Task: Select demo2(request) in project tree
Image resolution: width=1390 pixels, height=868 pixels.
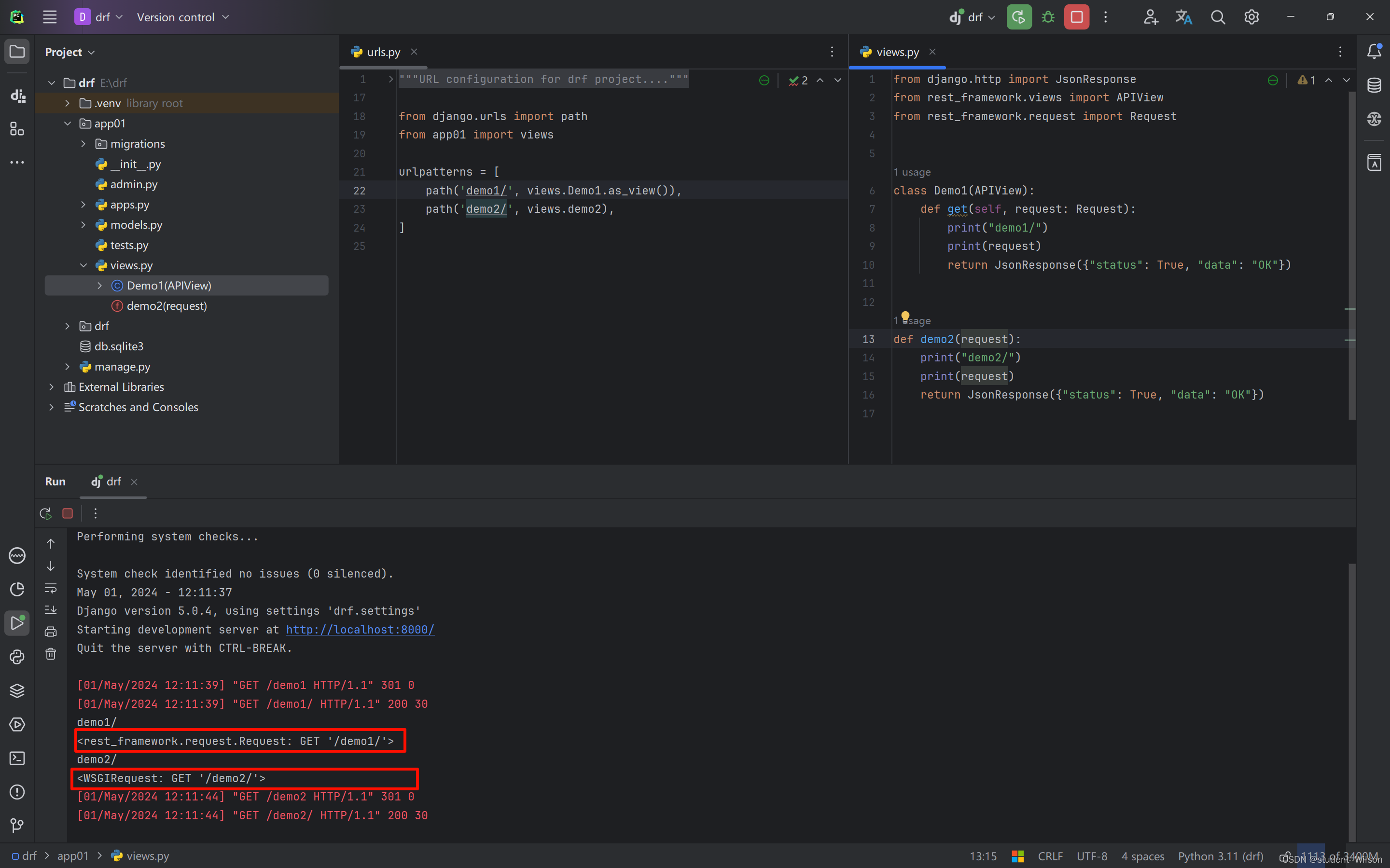Action: click(x=167, y=306)
